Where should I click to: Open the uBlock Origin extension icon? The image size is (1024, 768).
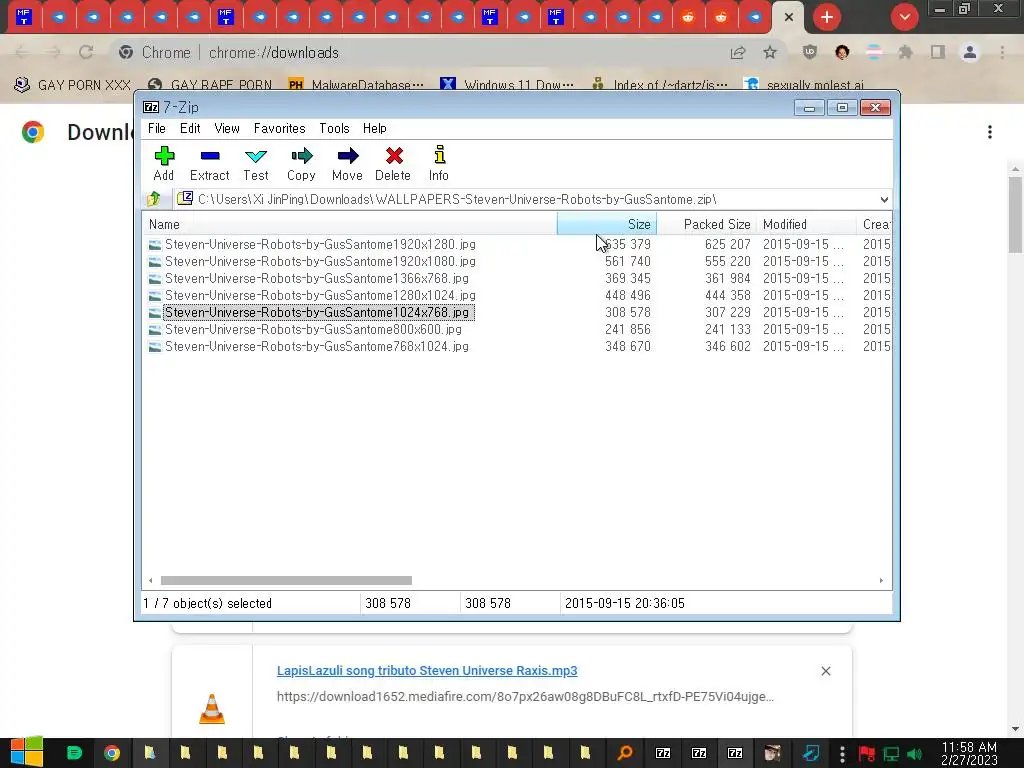[810, 52]
